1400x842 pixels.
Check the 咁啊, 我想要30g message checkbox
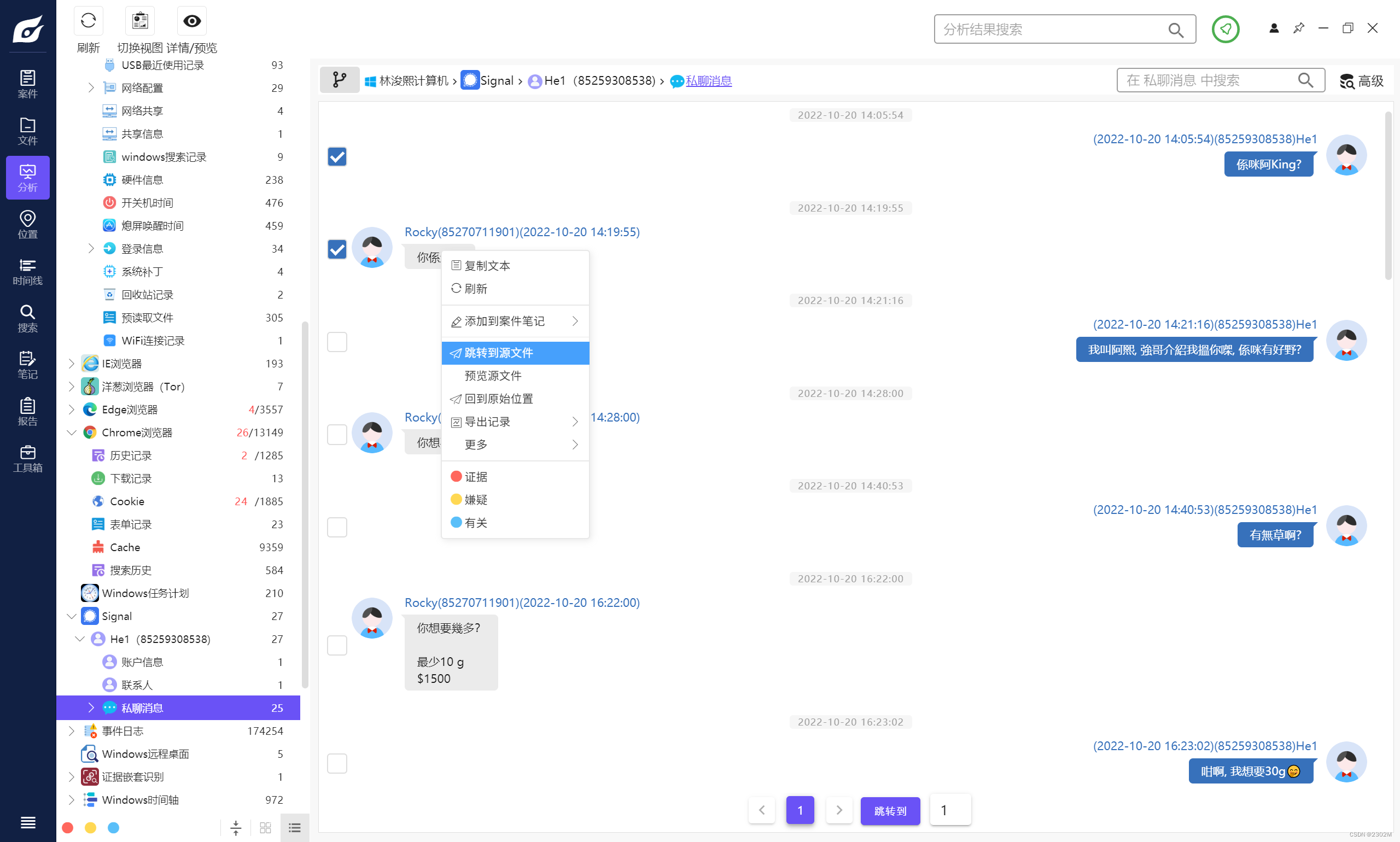tap(337, 763)
